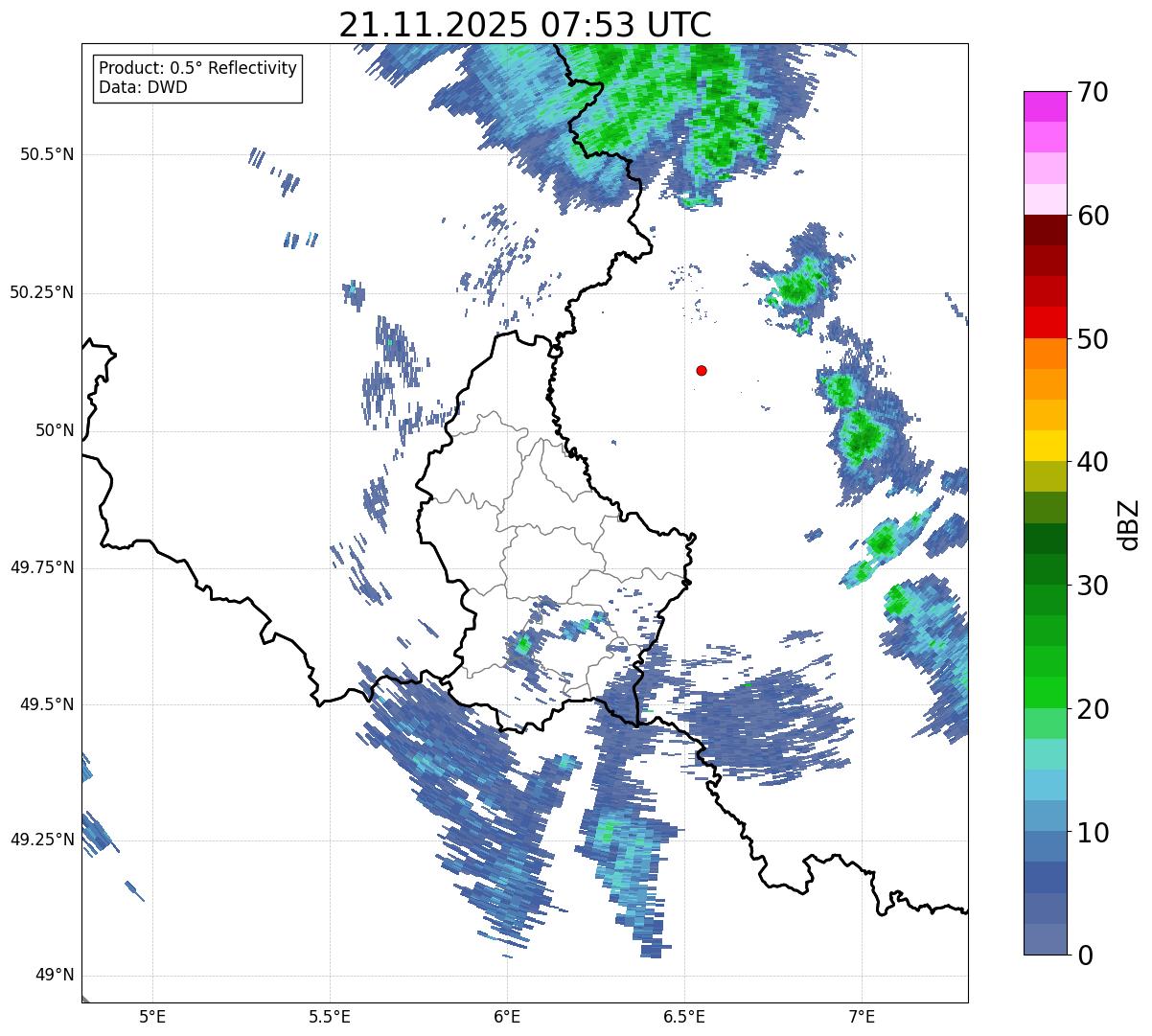The height and width of the screenshot is (1036, 1152).
Task: Click the colorbar tick label 40
Action: [x=1093, y=462]
